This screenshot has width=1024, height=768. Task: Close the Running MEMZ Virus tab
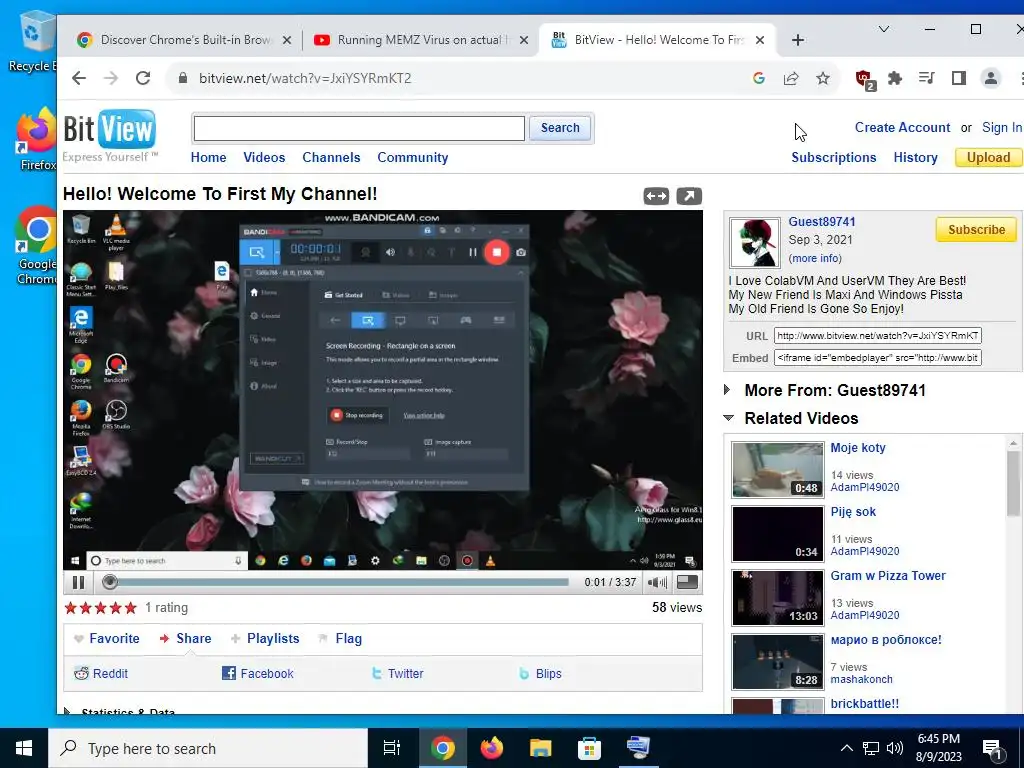[x=524, y=40]
